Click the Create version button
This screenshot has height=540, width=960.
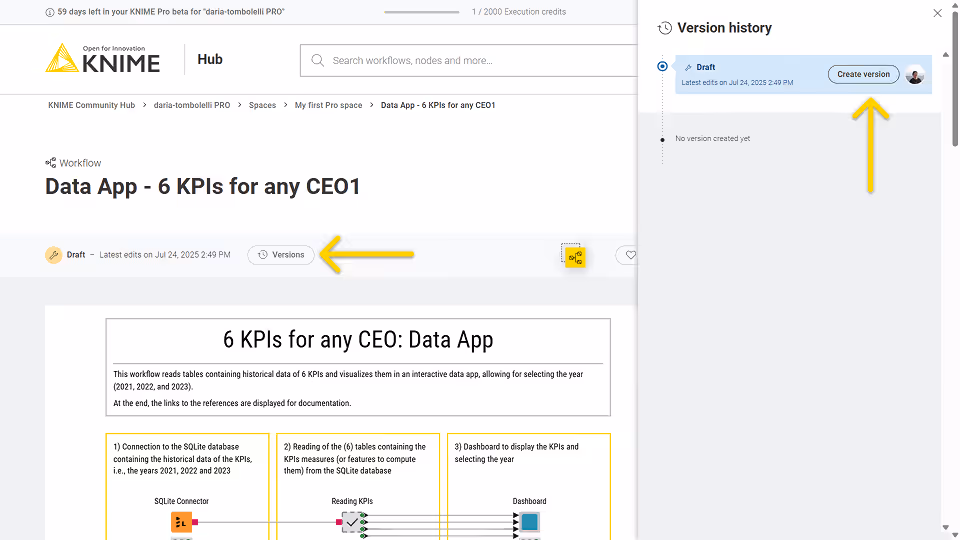(x=863, y=74)
